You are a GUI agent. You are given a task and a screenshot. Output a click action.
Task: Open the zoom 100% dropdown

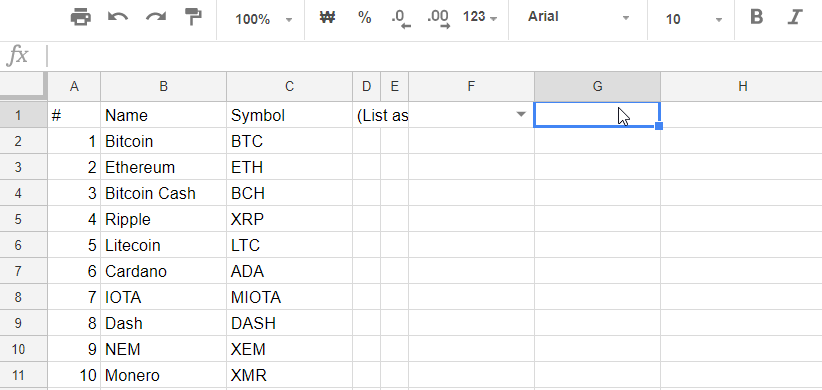(x=264, y=19)
